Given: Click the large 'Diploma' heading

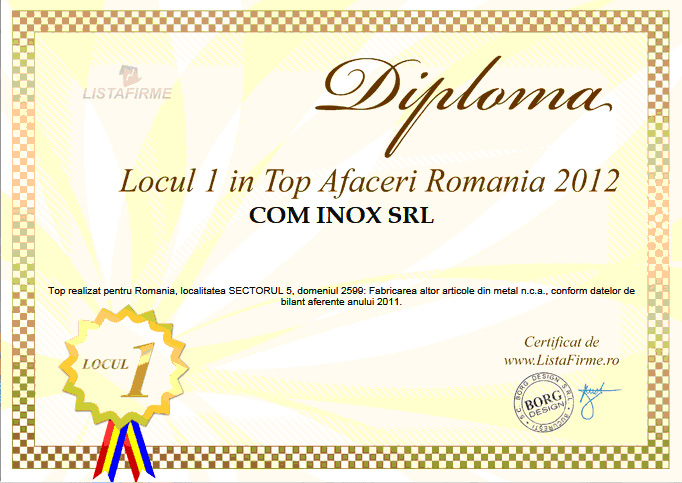Looking at the screenshot, I should point(463,106).
